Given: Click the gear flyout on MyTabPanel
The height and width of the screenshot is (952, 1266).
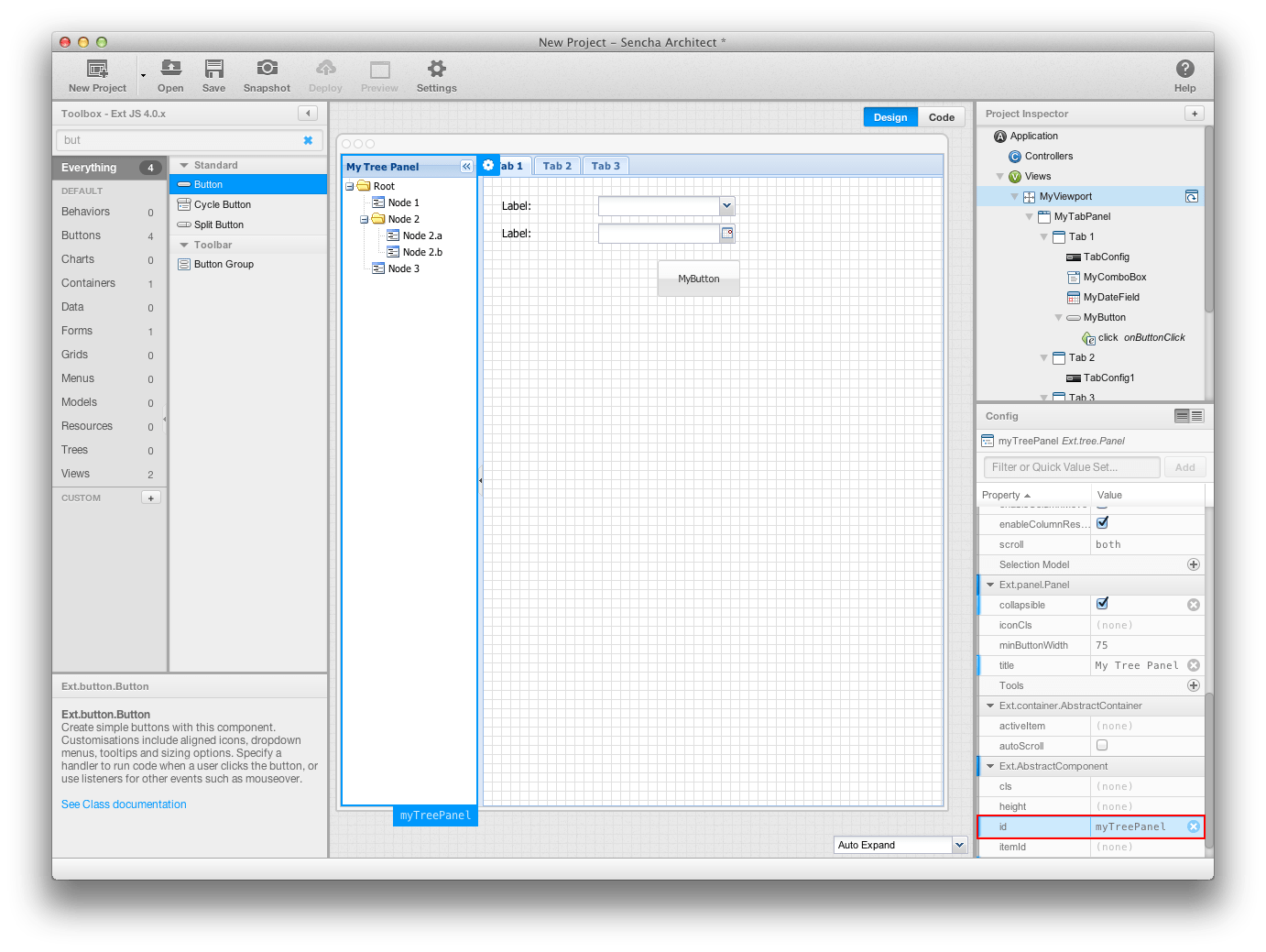Looking at the screenshot, I should coord(488,165).
